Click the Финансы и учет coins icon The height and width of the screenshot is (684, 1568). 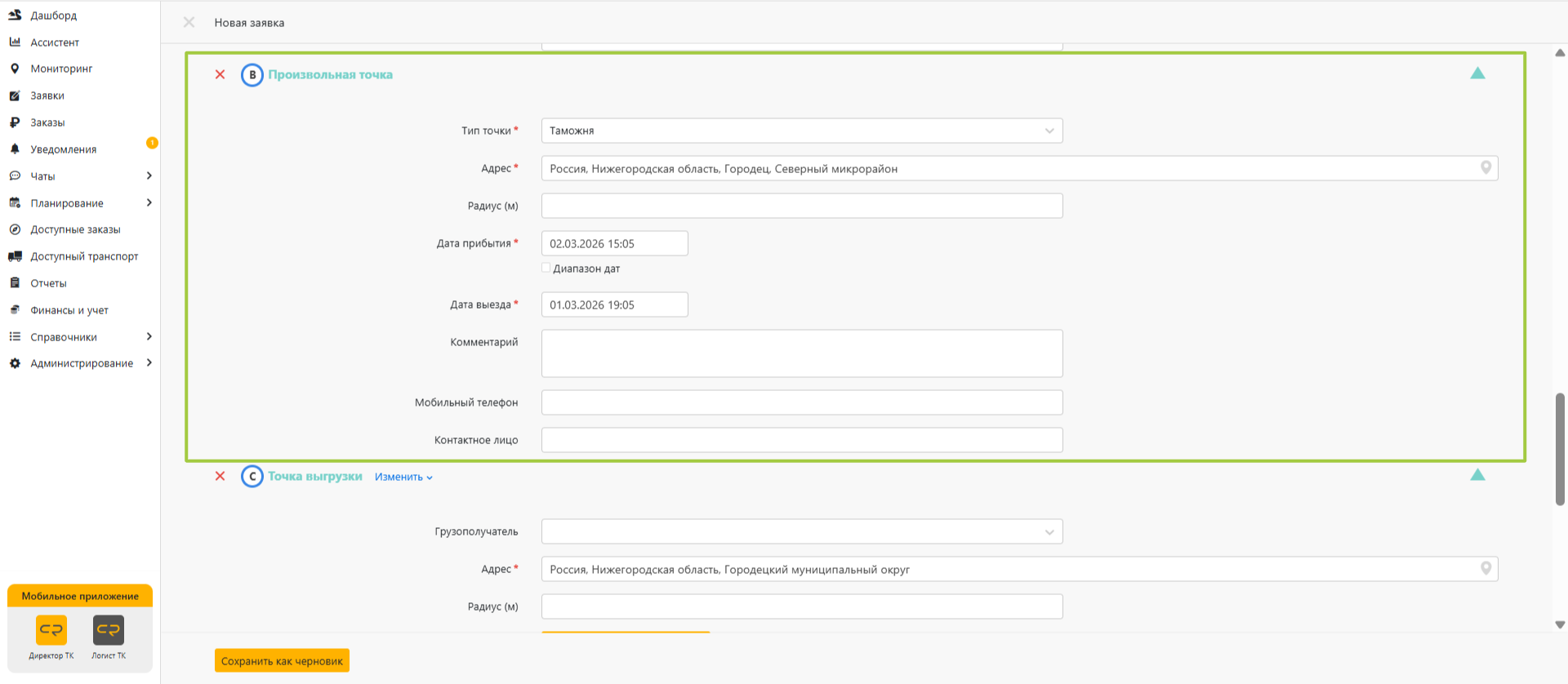pos(15,310)
